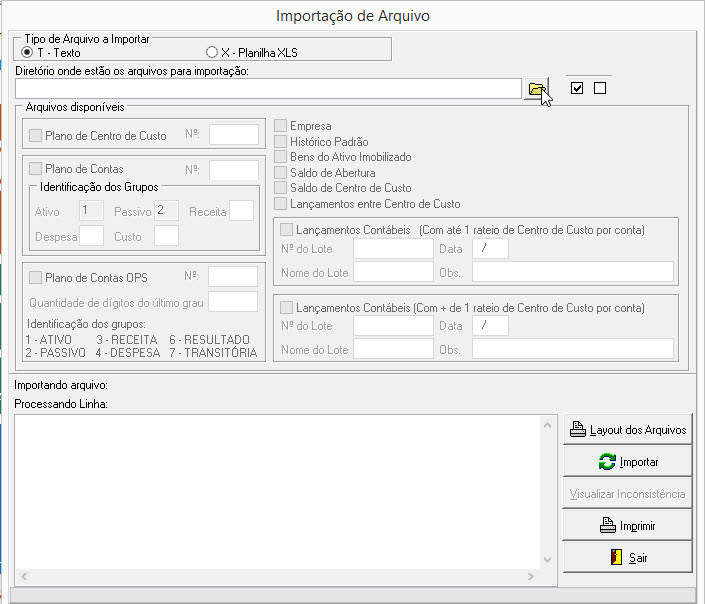Toggle the Plano de Centro de Custo checkbox
The image size is (705, 604).
pyautogui.click(x=36, y=135)
